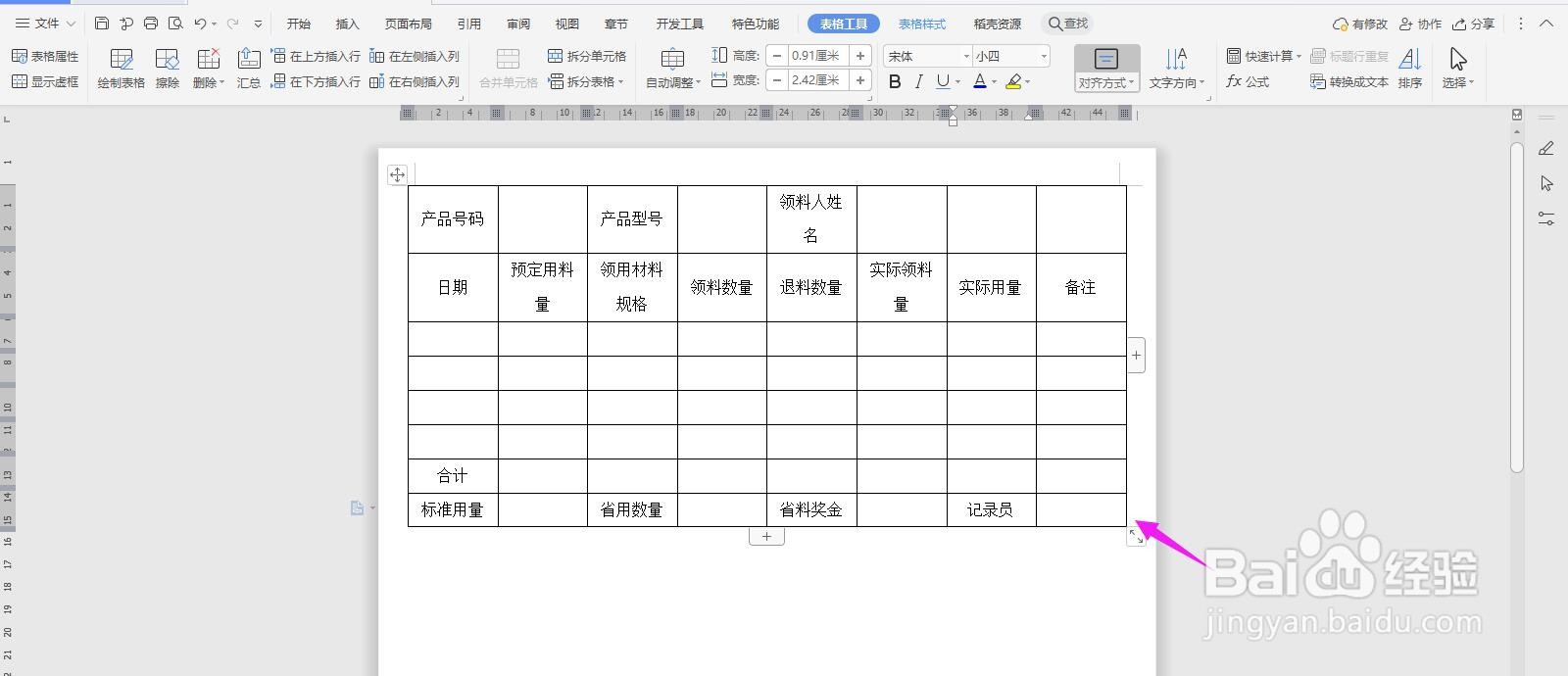
Task: Click the Find (查找) search box
Action: [1068, 24]
